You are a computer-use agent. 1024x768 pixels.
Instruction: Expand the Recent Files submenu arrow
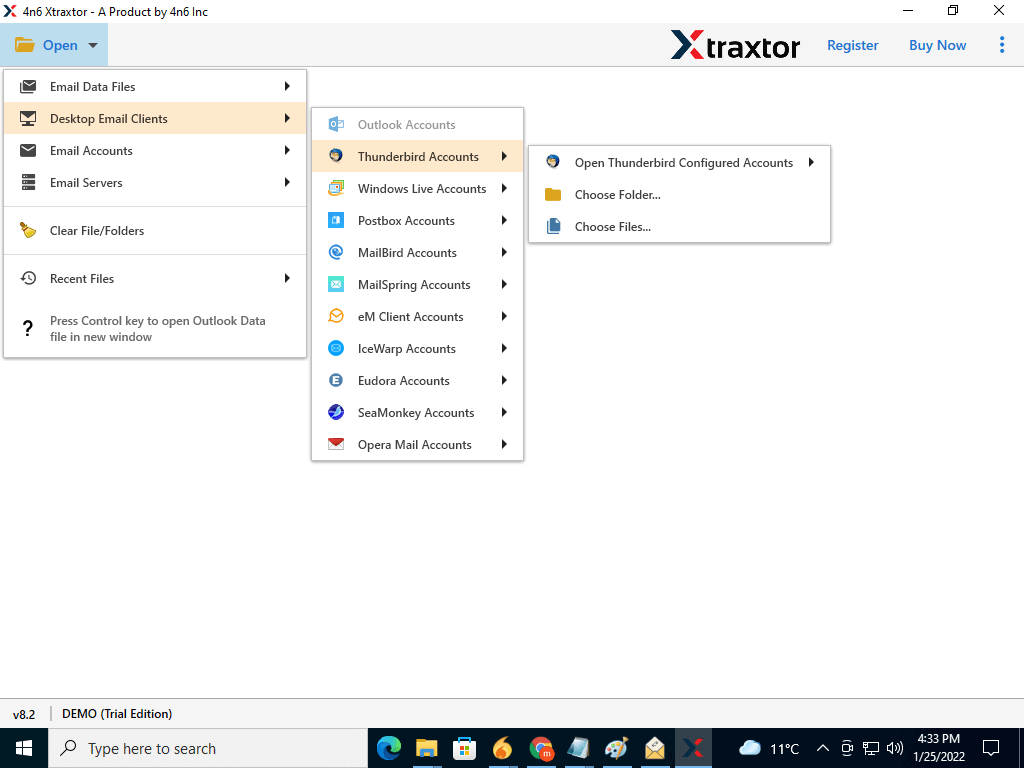(287, 279)
